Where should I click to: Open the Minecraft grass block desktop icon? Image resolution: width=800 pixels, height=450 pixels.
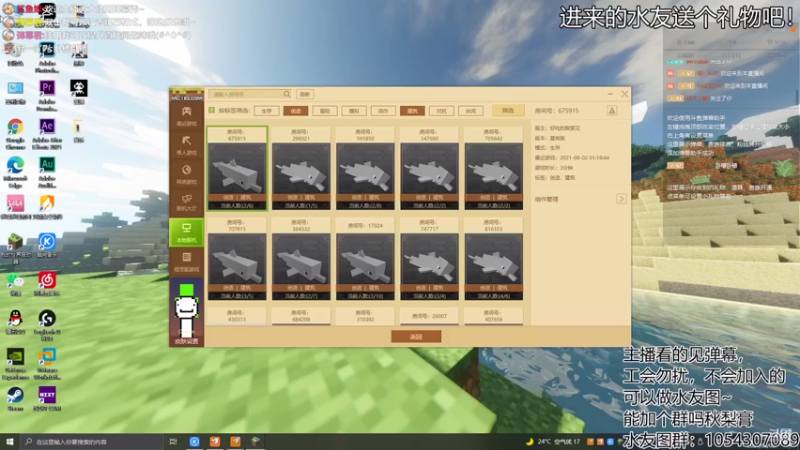point(15,248)
